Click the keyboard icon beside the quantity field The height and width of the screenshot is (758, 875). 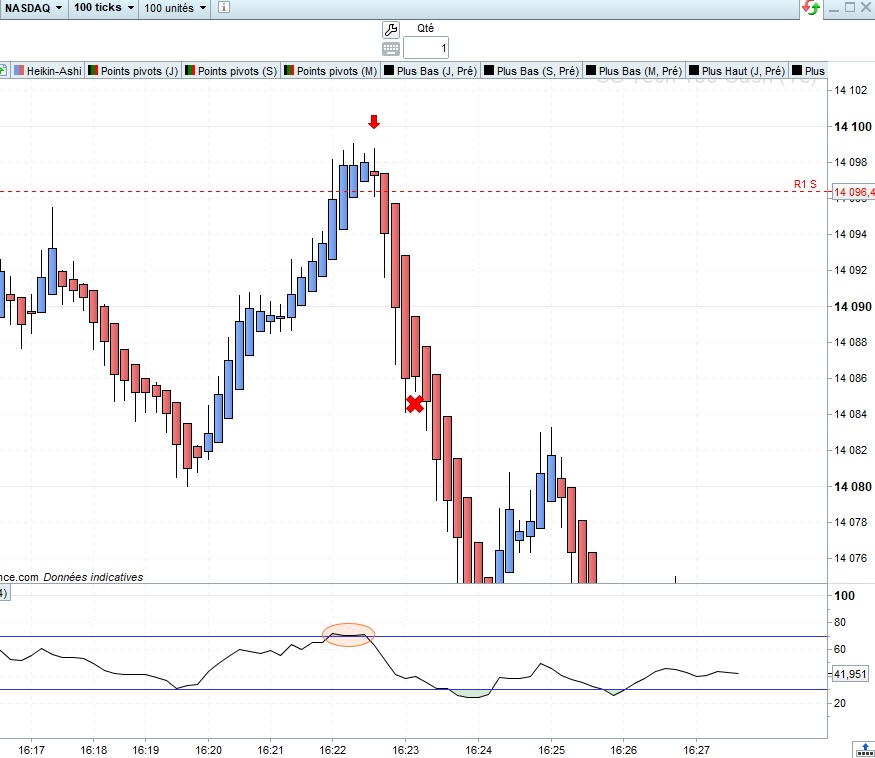click(391, 49)
